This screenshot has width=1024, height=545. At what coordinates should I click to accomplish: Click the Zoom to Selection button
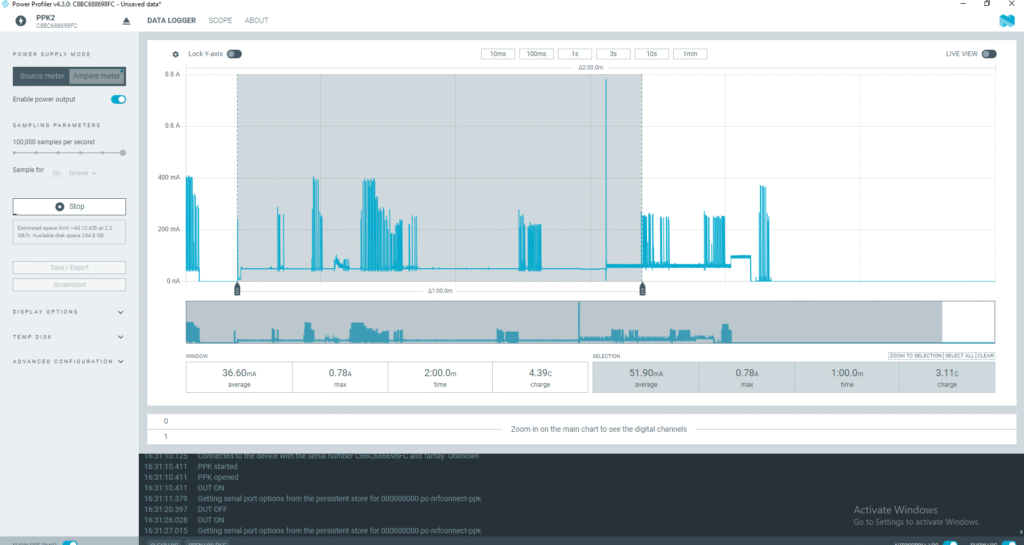915,356
